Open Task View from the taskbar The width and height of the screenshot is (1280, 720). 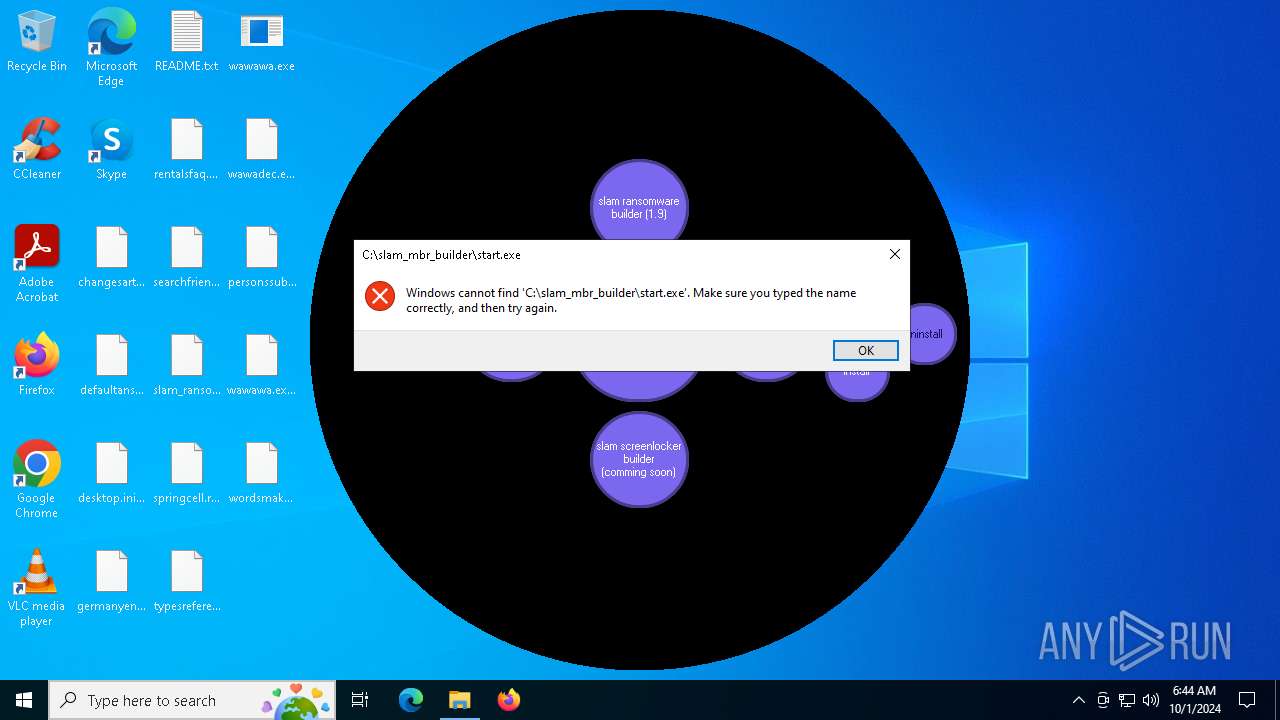pyautogui.click(x=360, y=700)
